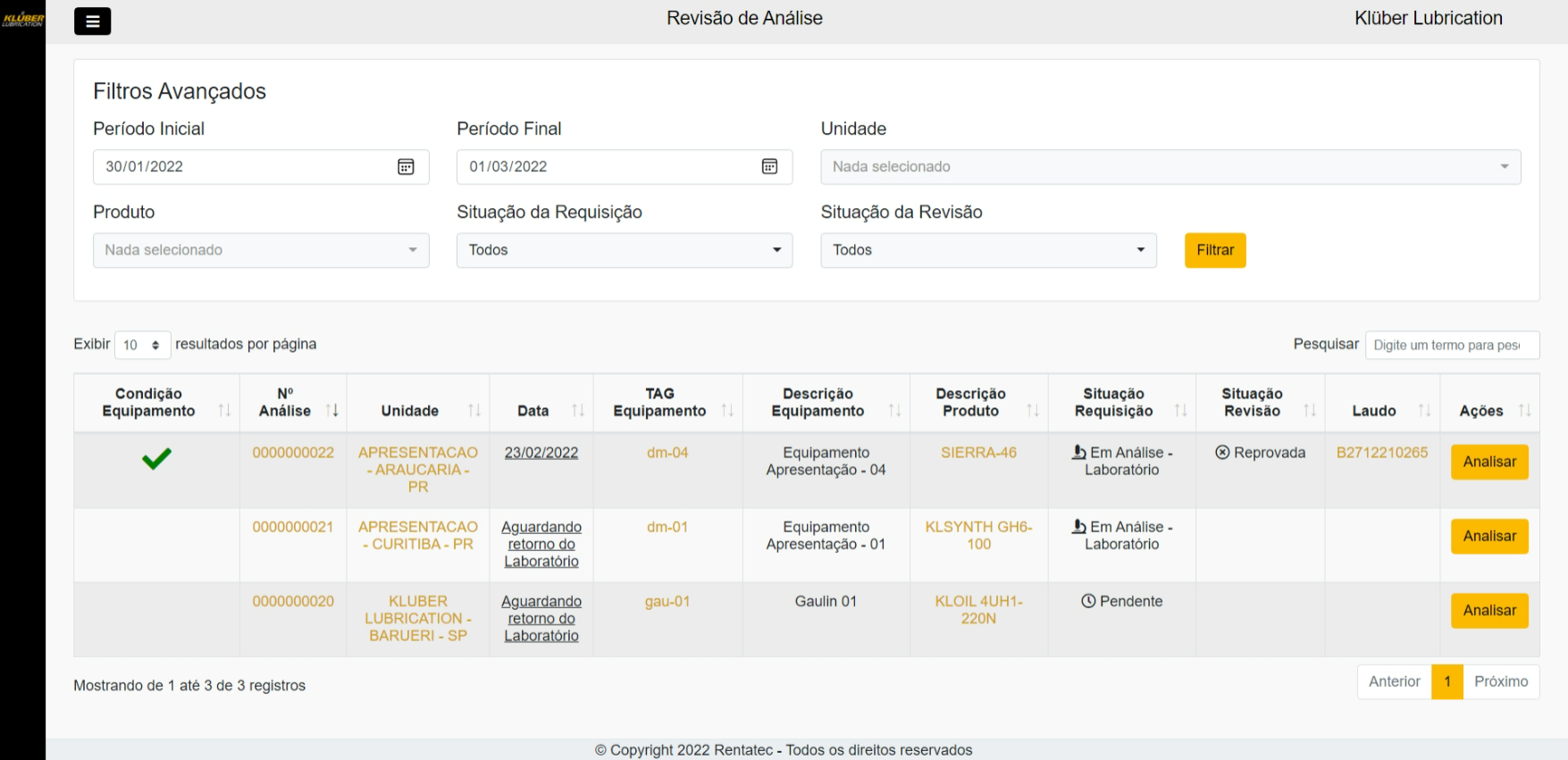Focus the Pesquisar search field
This screenshot has width=1568, height=760.
(x=1451, y=346)
